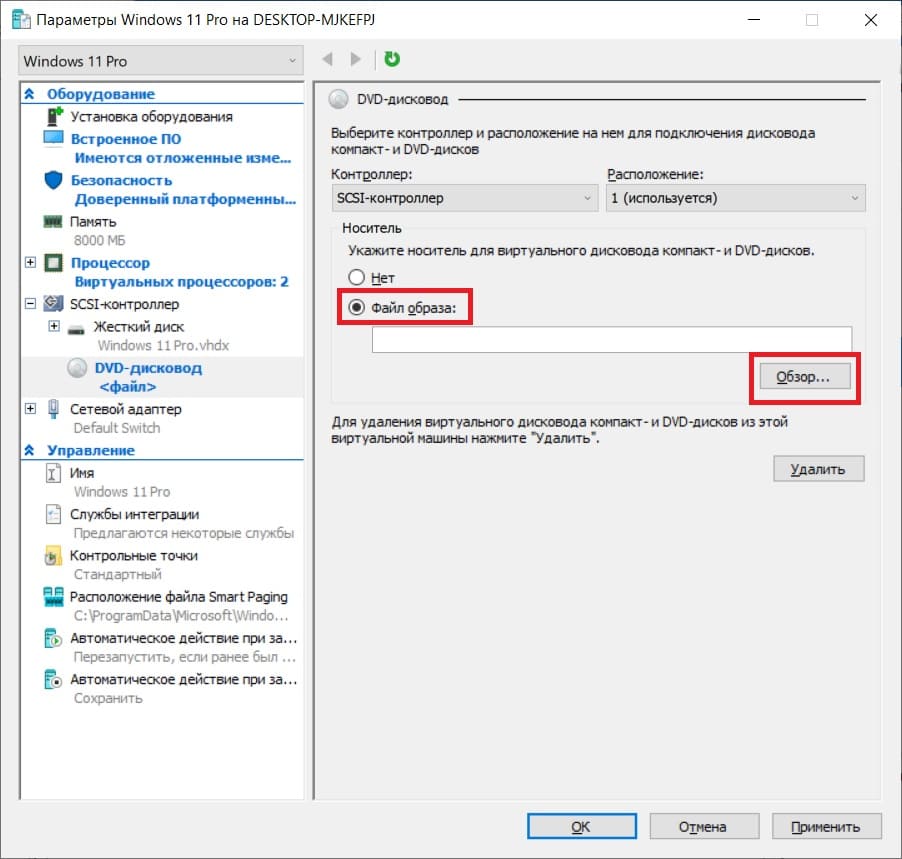Click the DVD-дисковод disc icon in tree
This screenshot has height=859, width=902.
77,368
